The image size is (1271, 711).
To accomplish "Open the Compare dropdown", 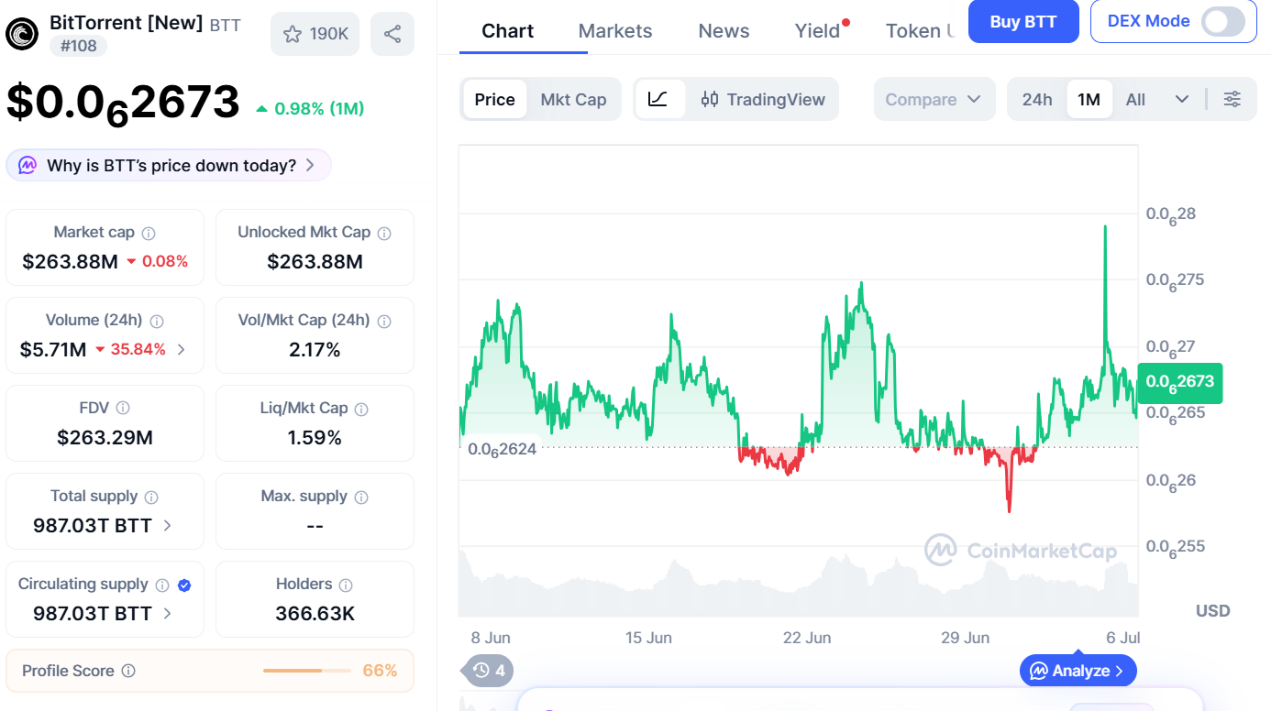I will (934, 99).
